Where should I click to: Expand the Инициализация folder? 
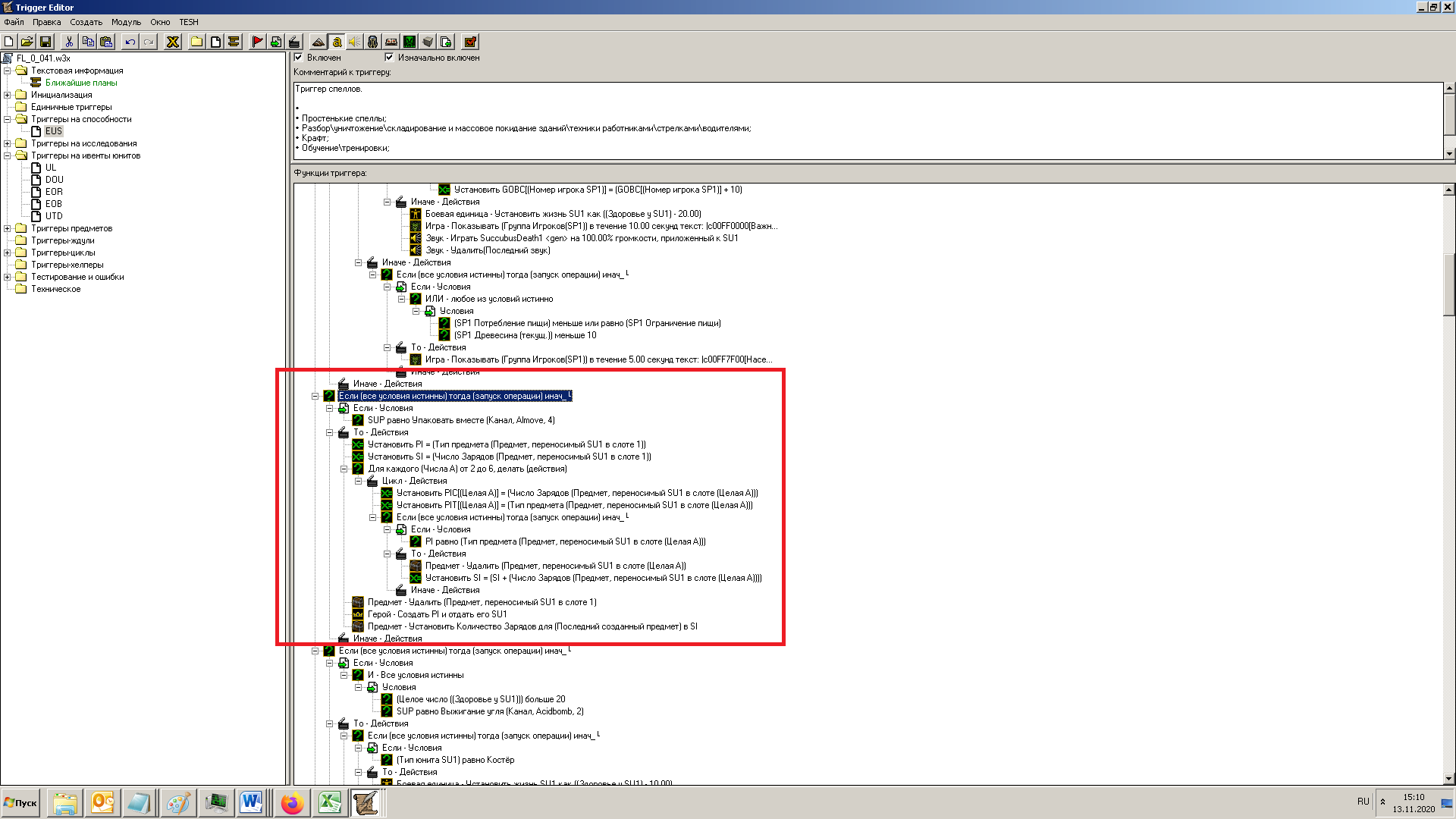click(8, 95)
